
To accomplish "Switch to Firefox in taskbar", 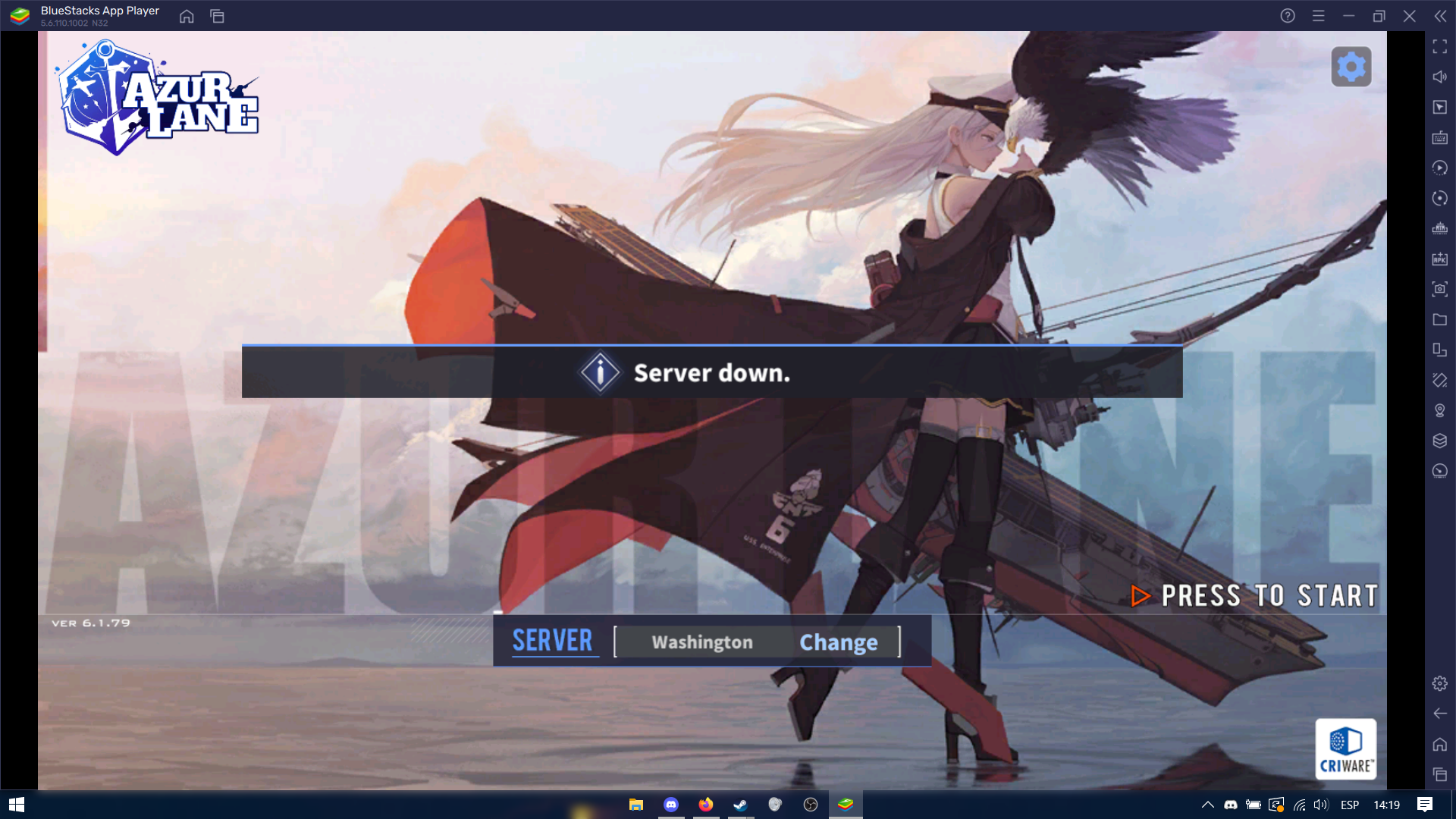I will (706, 805).
